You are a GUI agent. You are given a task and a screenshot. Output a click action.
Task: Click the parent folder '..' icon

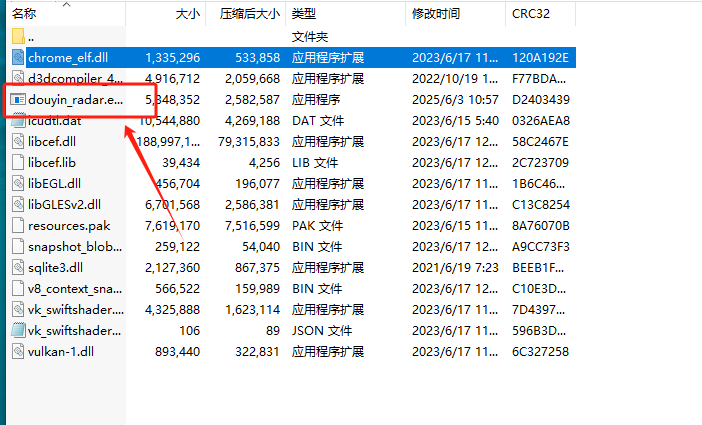point(18,37)
